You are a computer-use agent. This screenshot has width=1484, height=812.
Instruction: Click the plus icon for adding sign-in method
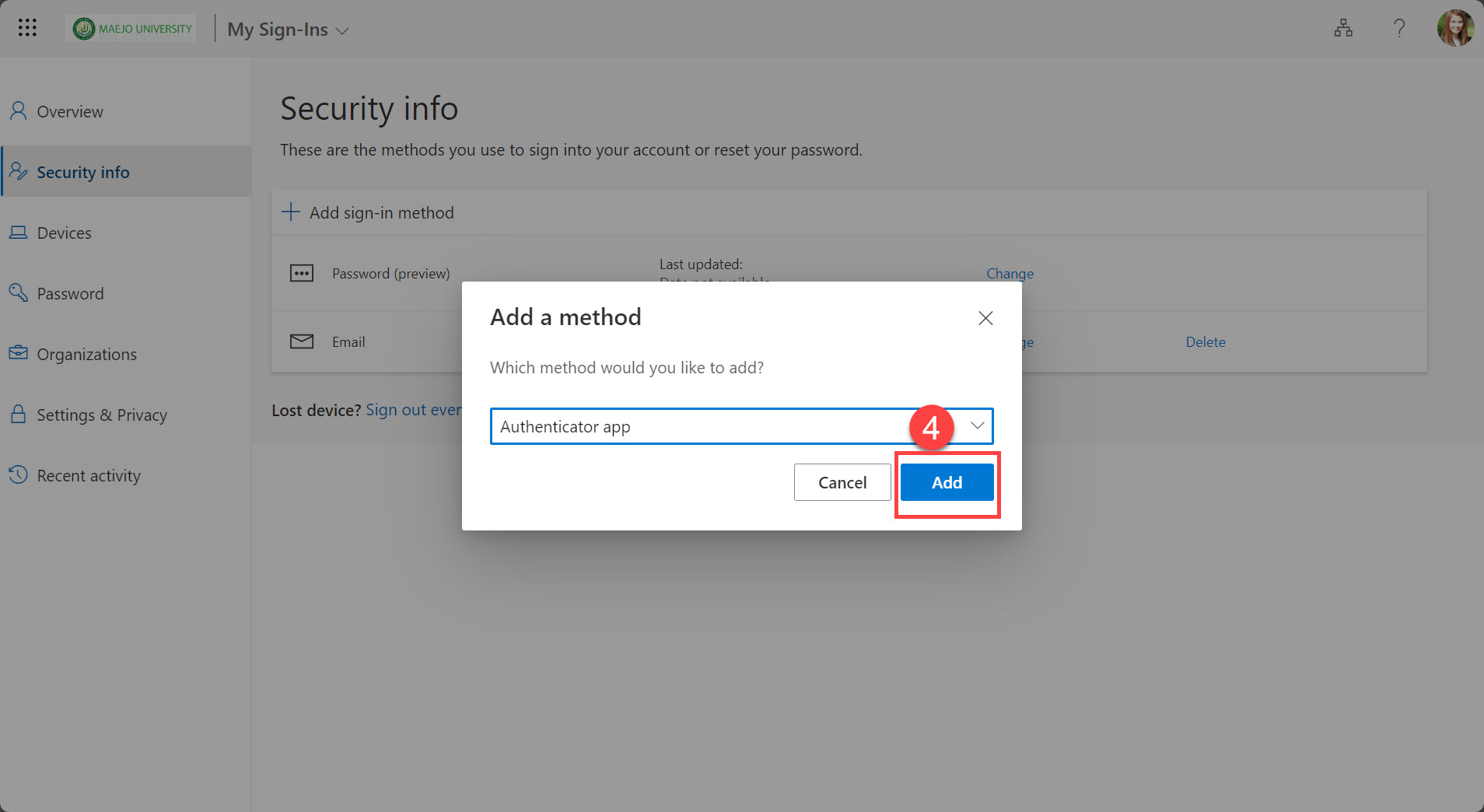pyautogui.click(x=291, y=212)
